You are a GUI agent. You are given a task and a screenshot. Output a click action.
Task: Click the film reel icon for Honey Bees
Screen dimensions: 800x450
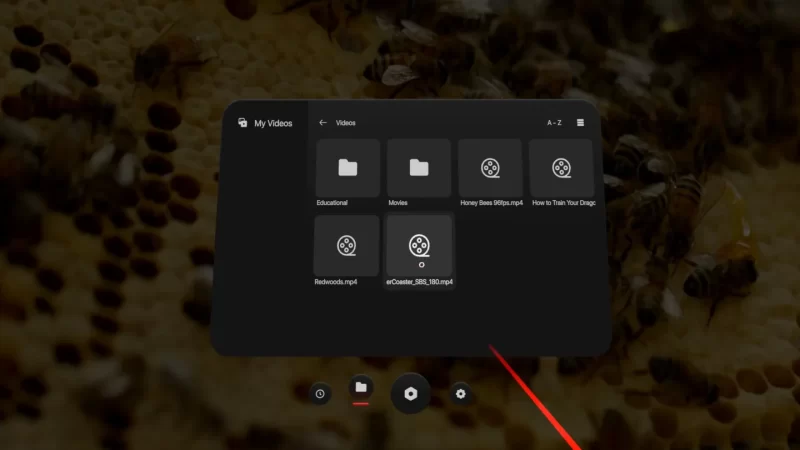pyautogui.click(x=490, y=168)
